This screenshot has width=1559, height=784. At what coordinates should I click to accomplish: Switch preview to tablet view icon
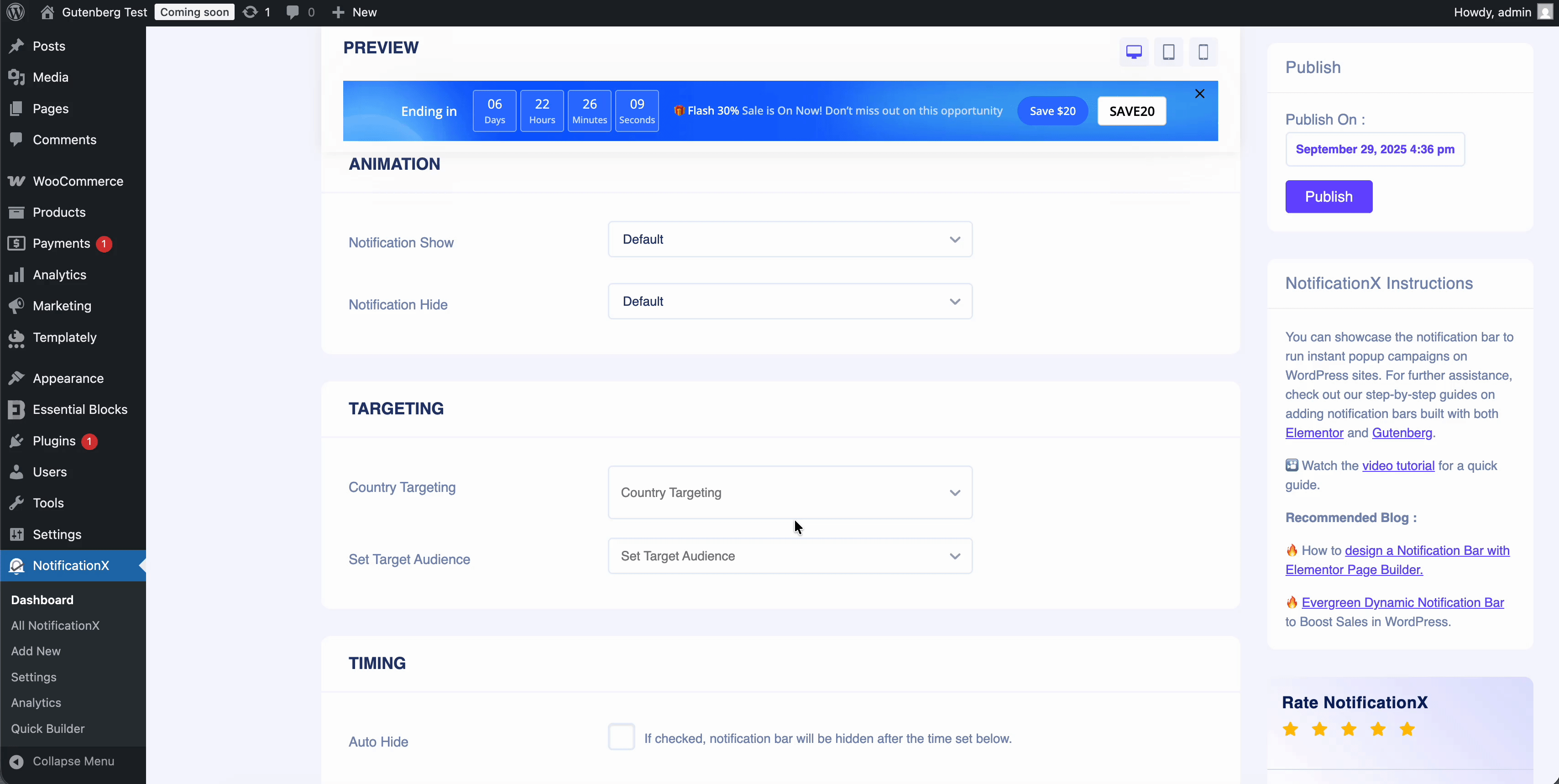pyautogui.click(x=1168, y=52)
